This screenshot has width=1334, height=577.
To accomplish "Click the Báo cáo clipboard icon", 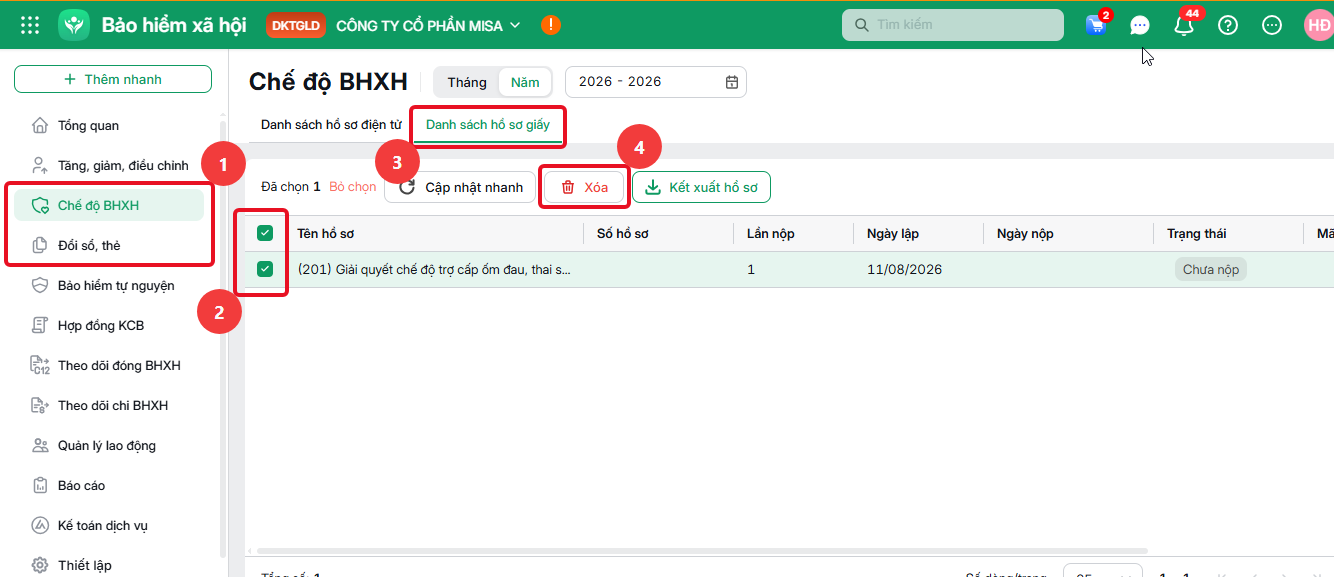I will click(x=40, y=485).
